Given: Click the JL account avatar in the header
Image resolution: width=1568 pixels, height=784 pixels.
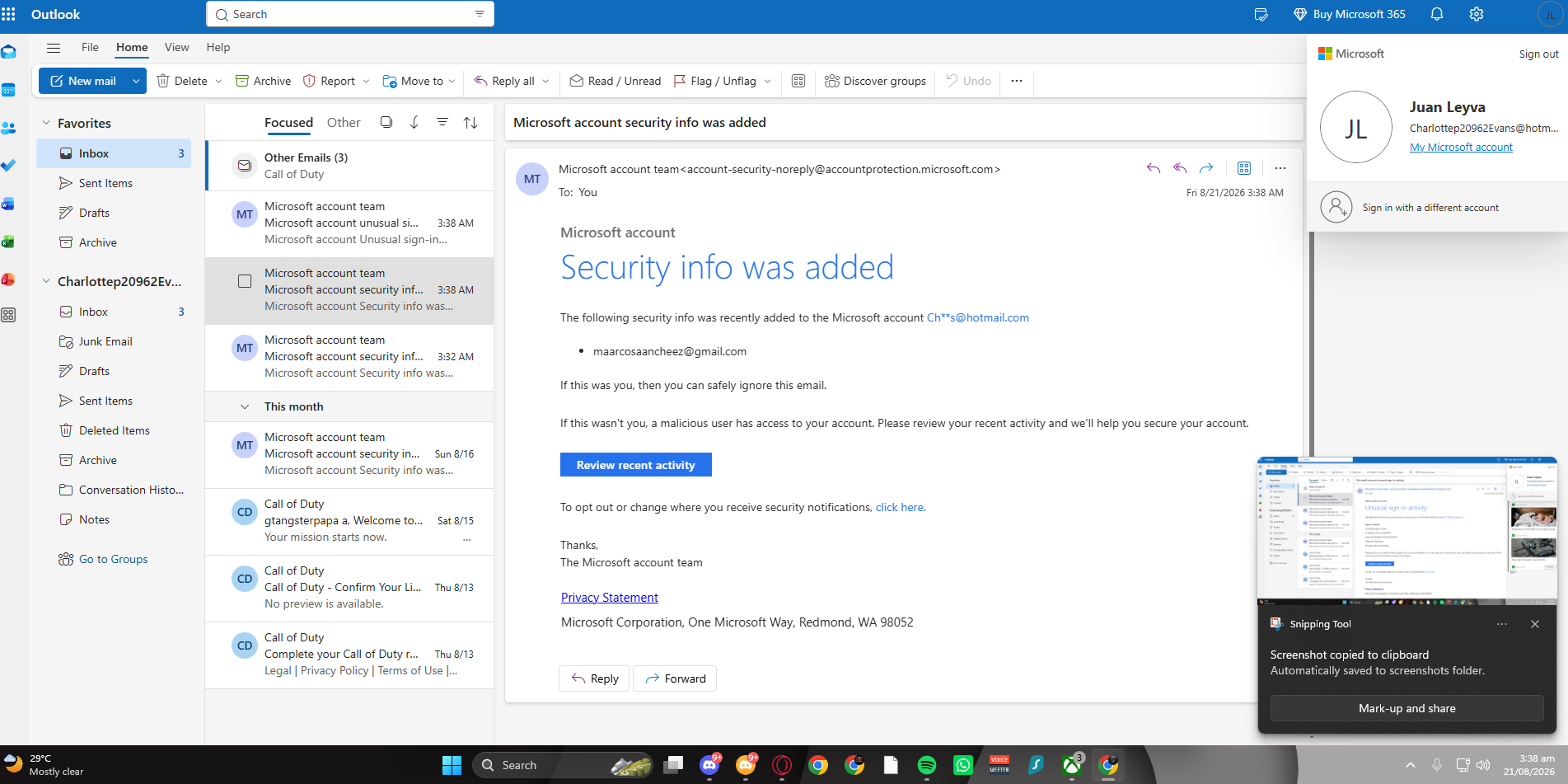Looking at the screenshot, I should pyautogui.click(x=1550, y=14).
